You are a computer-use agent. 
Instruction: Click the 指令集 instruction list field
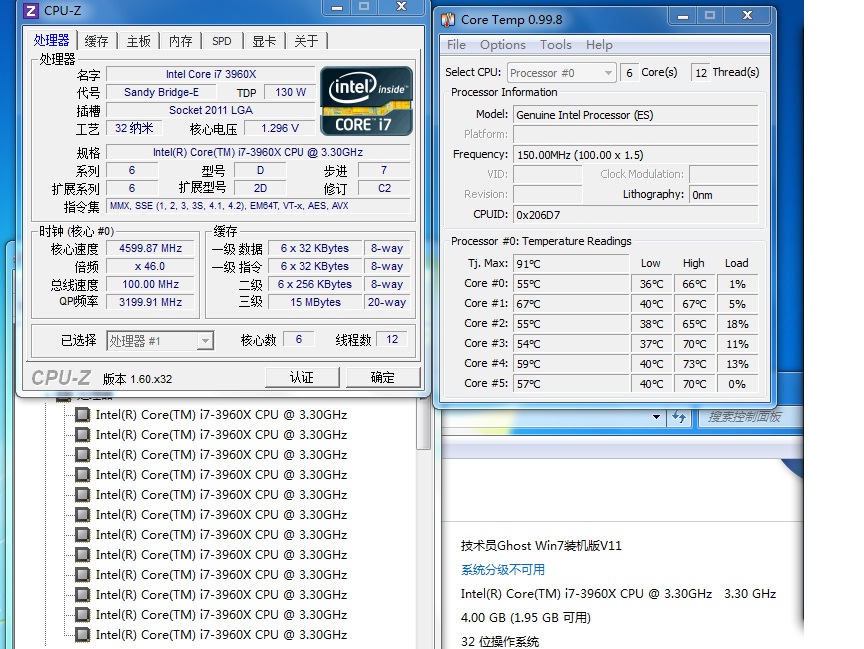click(258, 206)
